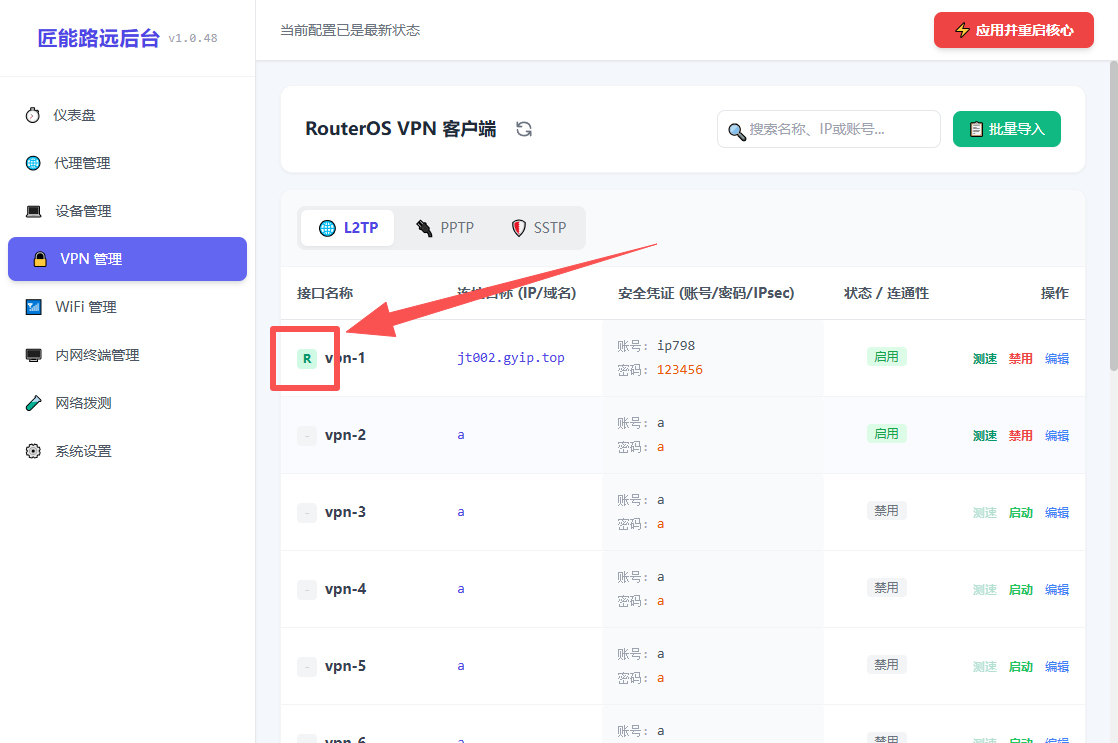The image size is (1118, 743).
Task: Enable vpn-3 with the 启动 link
Action: [1020, 513]
